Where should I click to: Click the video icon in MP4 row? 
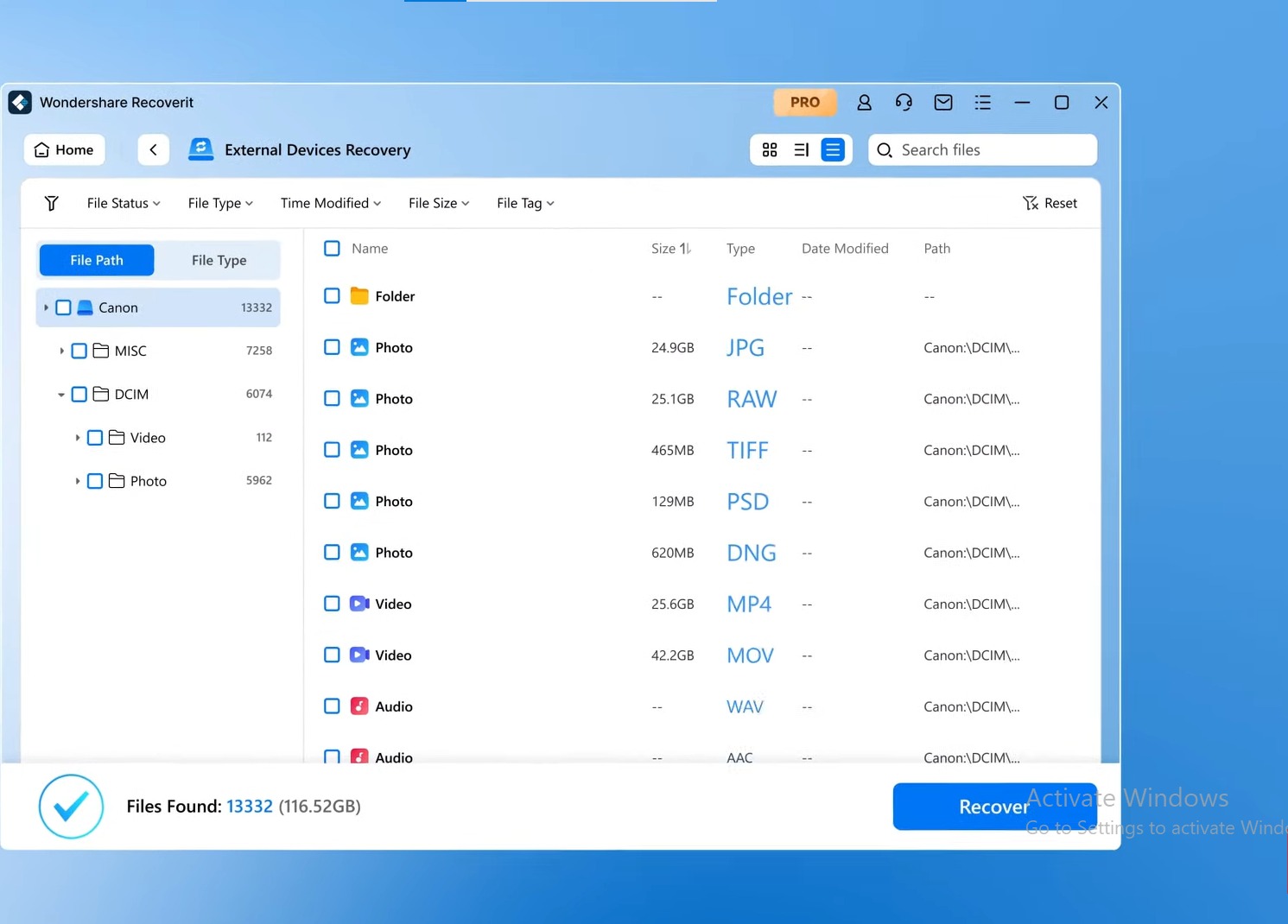click(x=359, y=604)
